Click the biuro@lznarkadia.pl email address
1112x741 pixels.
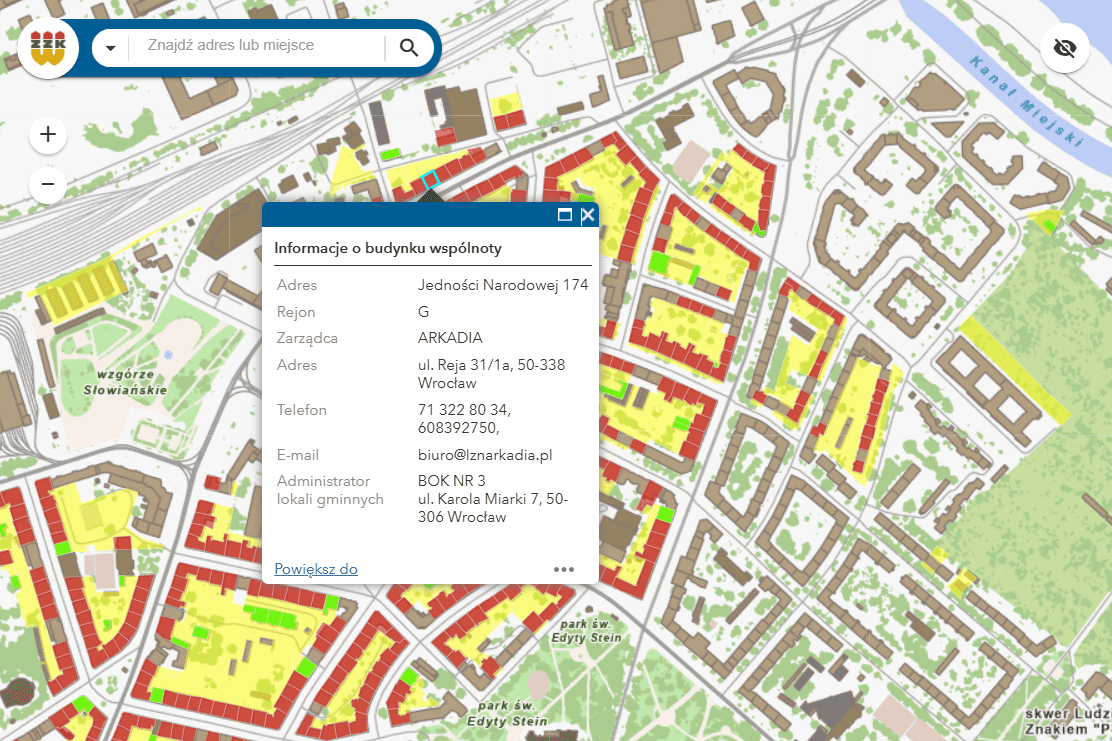point(485,455)
